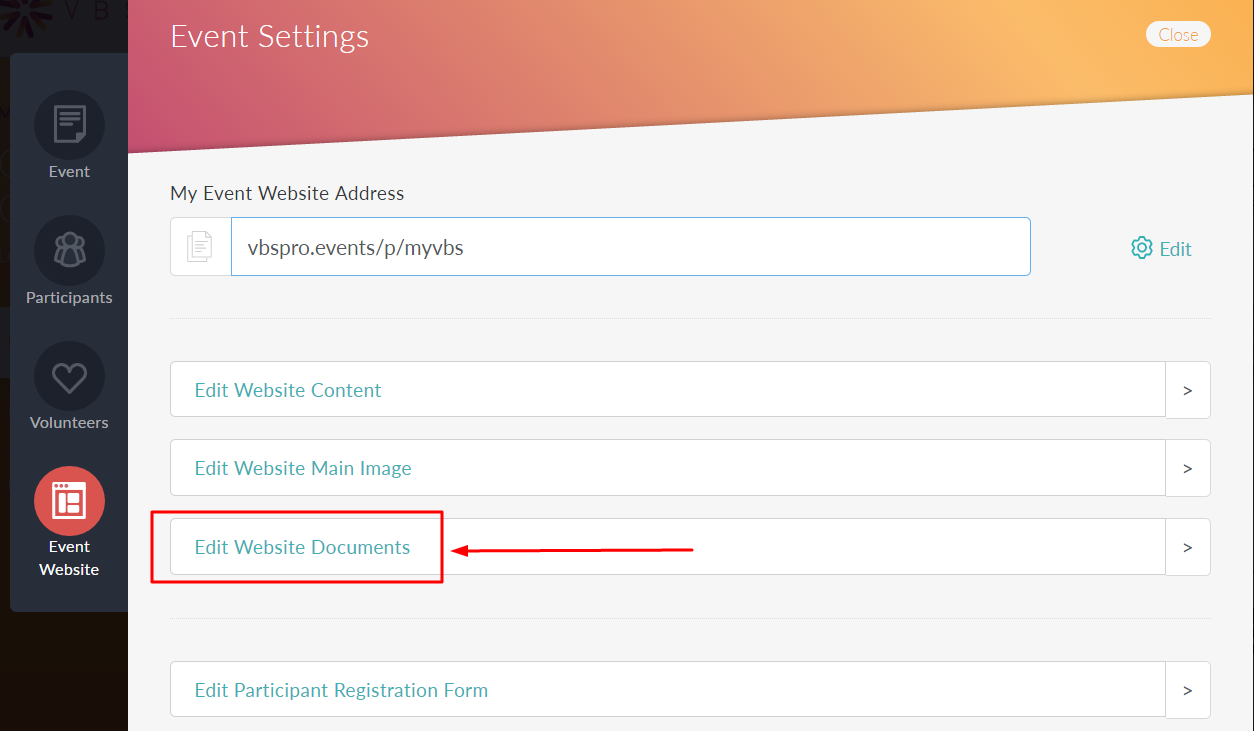Image resolution: width=1254 pixels, height=731 pixels.
Task: Click the gear Edit link for website address
Action: [x=1161, y=248]
